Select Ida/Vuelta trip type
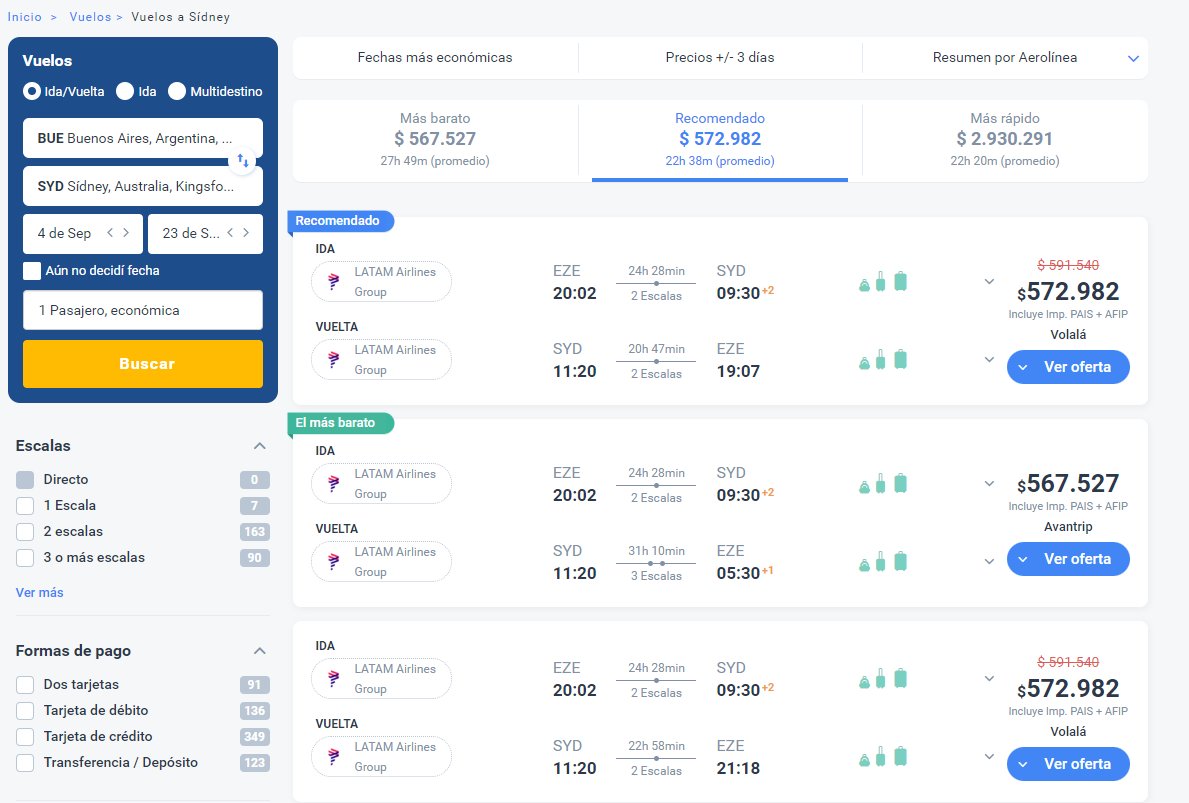Screen dimensions: 1189x803 32,91
